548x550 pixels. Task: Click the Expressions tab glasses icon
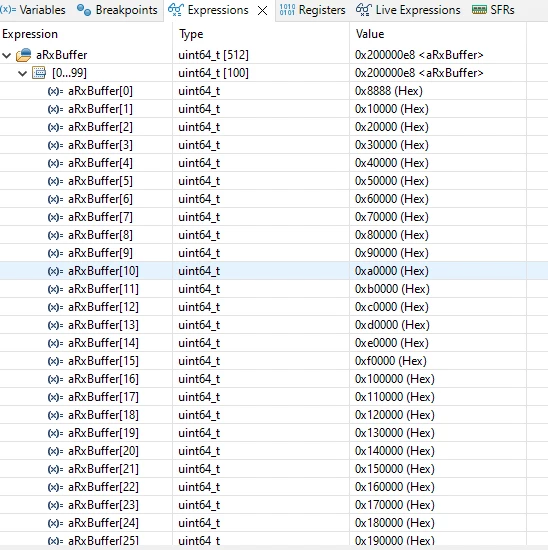point(175,10)
